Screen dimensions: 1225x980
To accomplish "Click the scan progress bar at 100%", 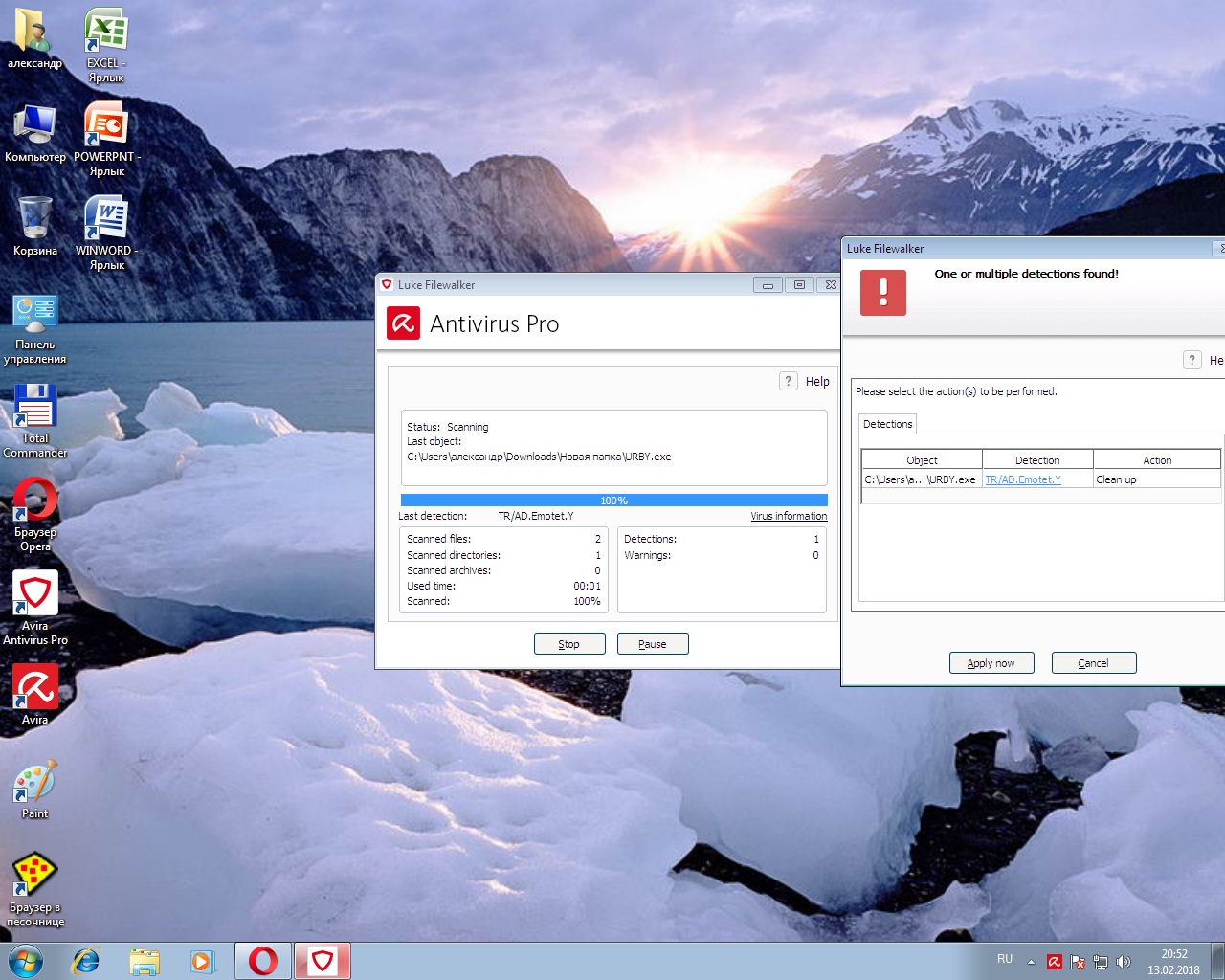I will pyautogui.click(x=613, y=501).
